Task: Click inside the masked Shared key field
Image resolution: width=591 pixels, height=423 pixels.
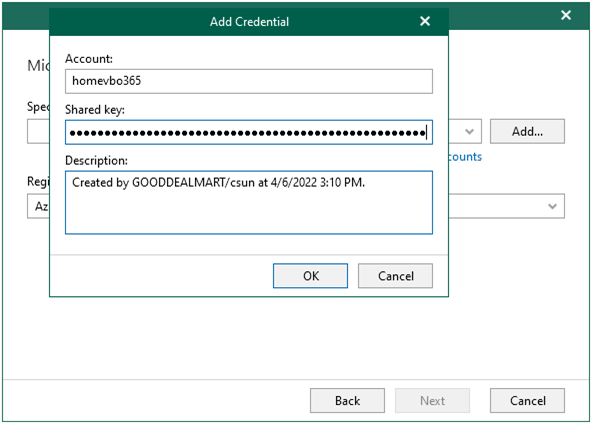Action: point(249,132)
